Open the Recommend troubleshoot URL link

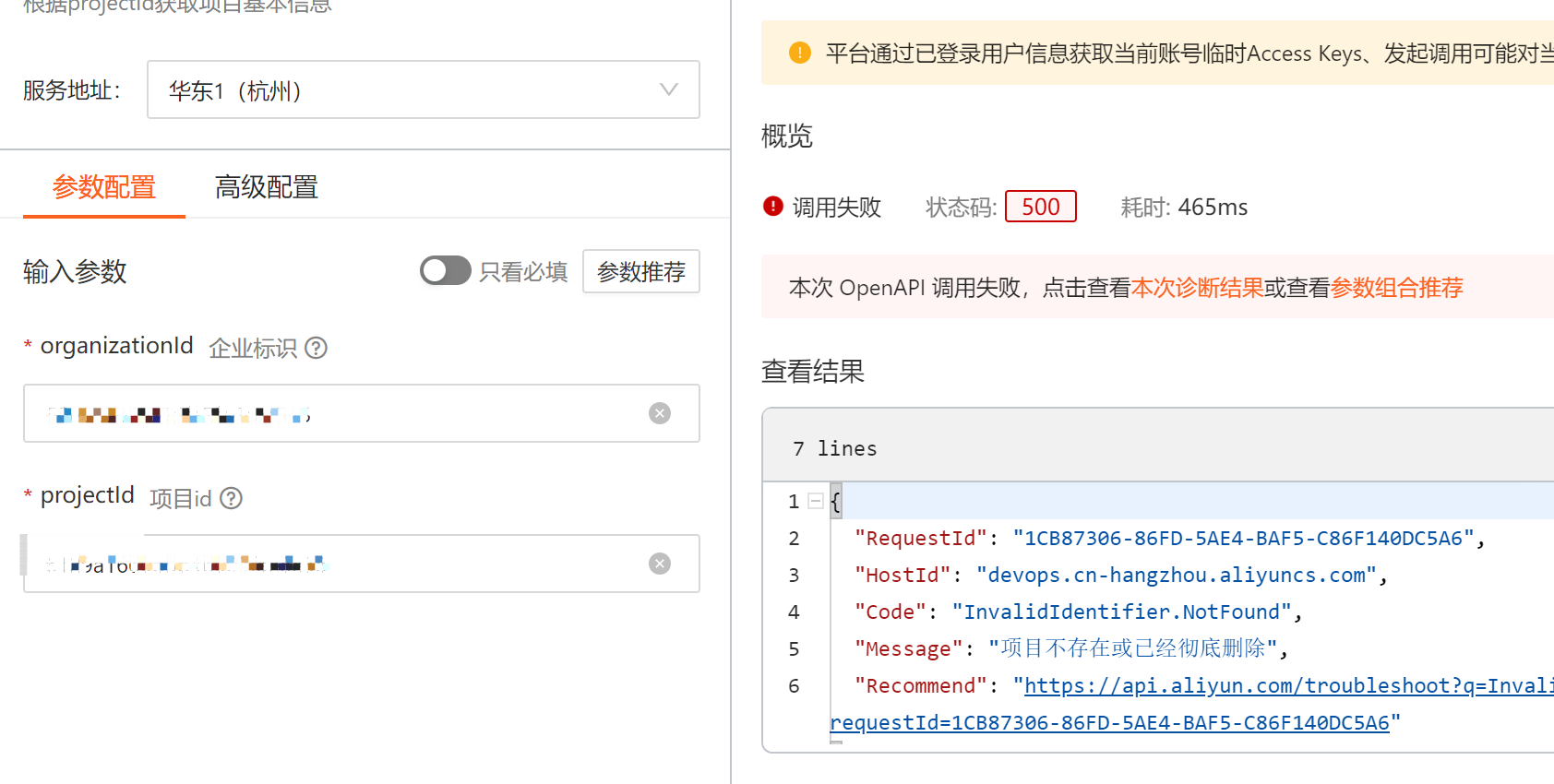pos(1289,685)
